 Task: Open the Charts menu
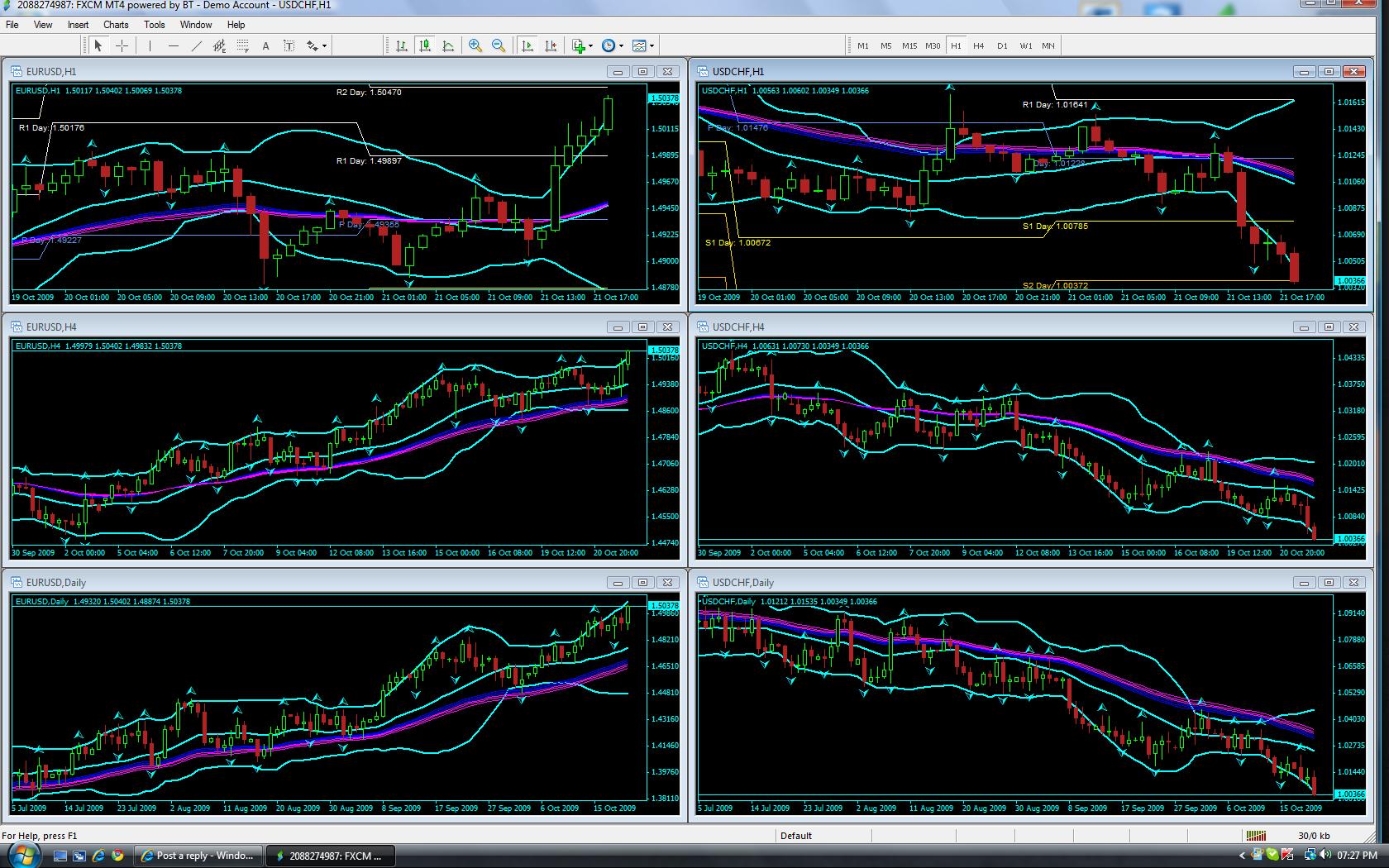pos(116,25)
